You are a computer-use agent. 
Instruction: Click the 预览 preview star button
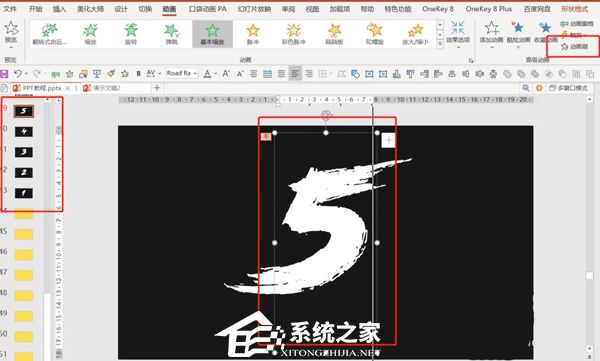click(x=11, y=33)
